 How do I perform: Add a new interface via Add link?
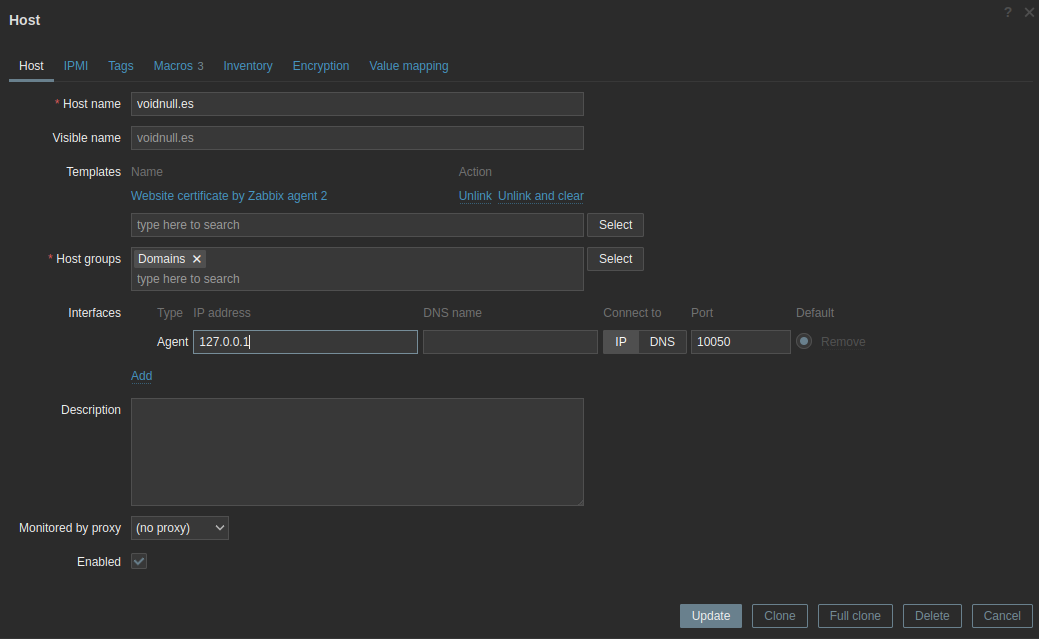[x=141, y=376]
